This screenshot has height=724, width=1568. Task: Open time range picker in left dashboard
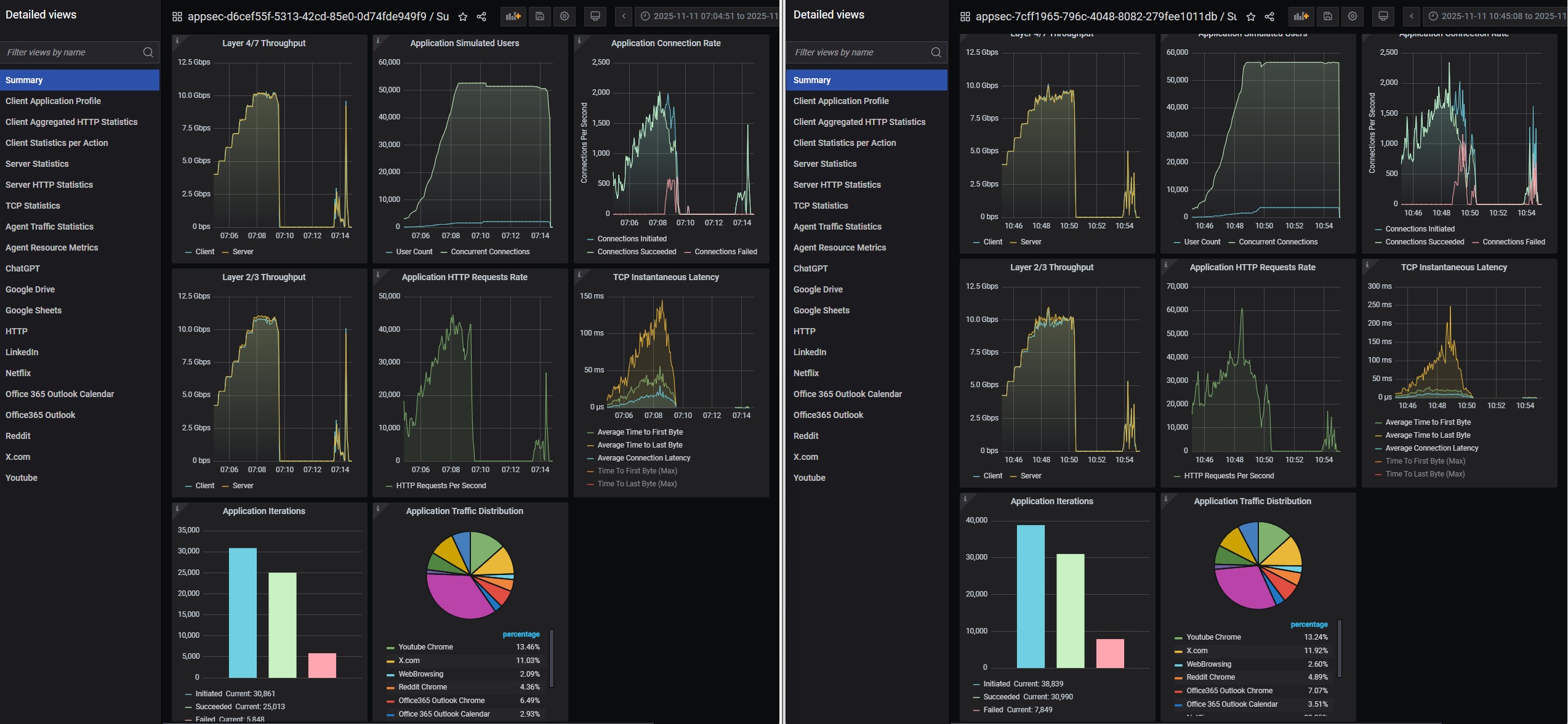709,17
